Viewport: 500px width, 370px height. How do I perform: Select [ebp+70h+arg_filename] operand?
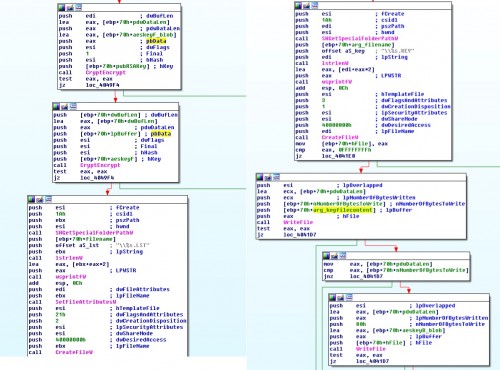tap(358, 45)
